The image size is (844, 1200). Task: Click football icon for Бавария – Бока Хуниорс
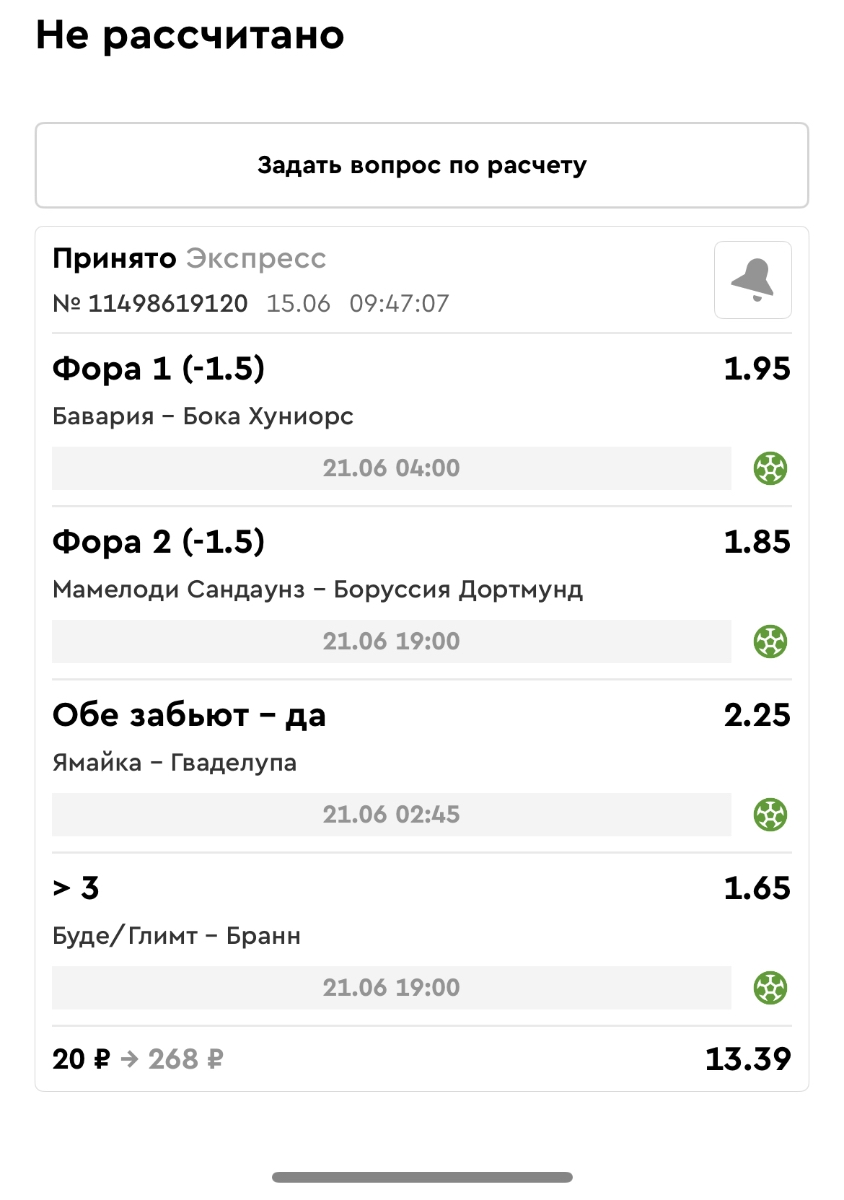pos(770,468)
